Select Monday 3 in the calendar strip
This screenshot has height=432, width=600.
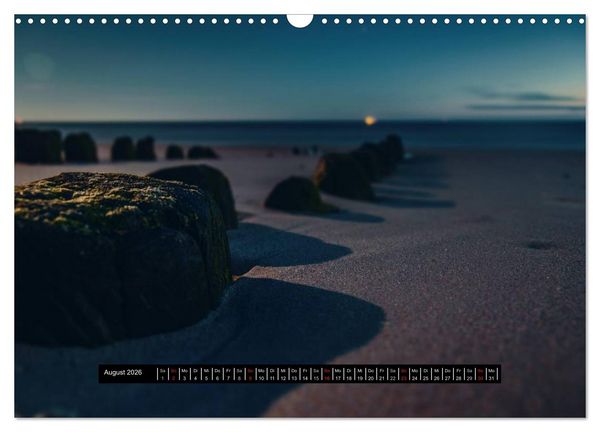point(184,374)
